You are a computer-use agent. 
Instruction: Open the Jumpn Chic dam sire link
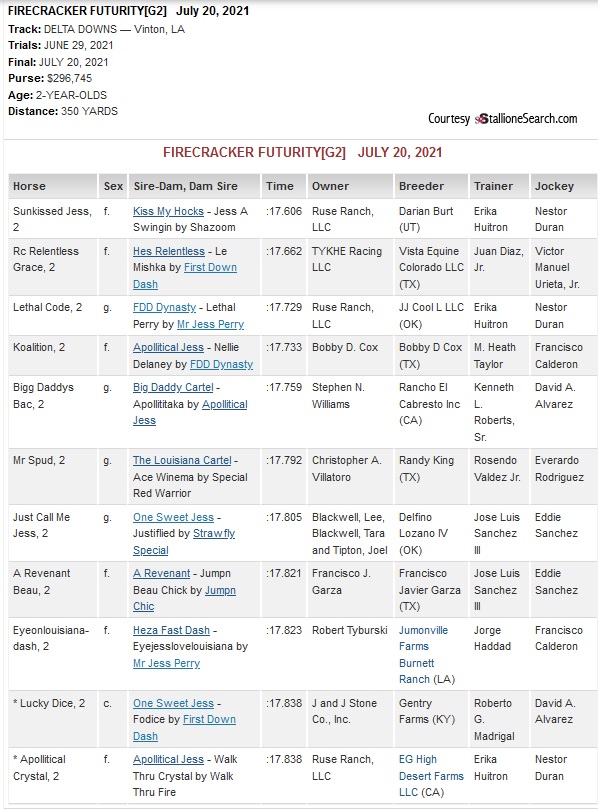click(184, 598)
